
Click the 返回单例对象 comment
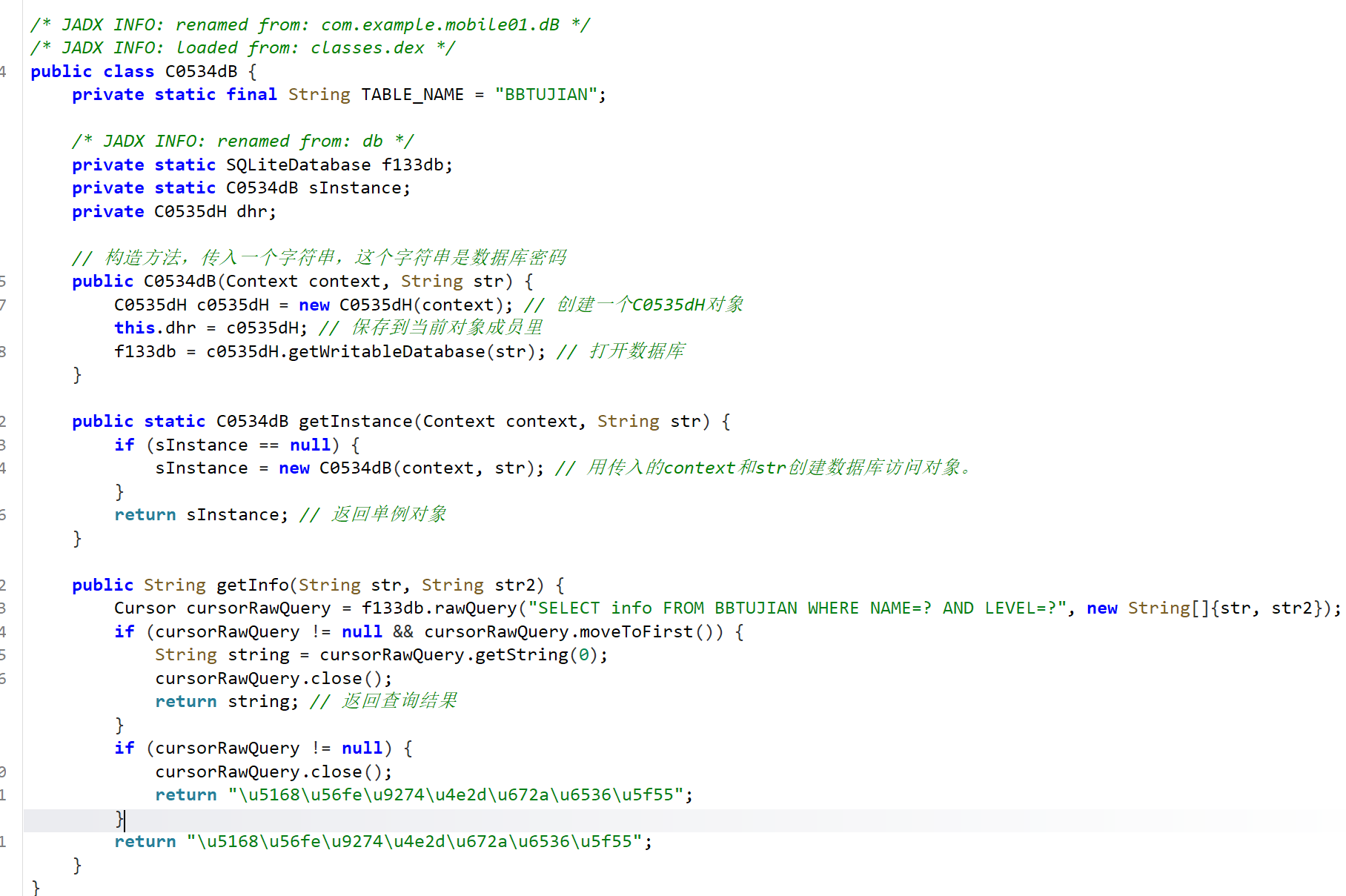(x=373, y=515)
